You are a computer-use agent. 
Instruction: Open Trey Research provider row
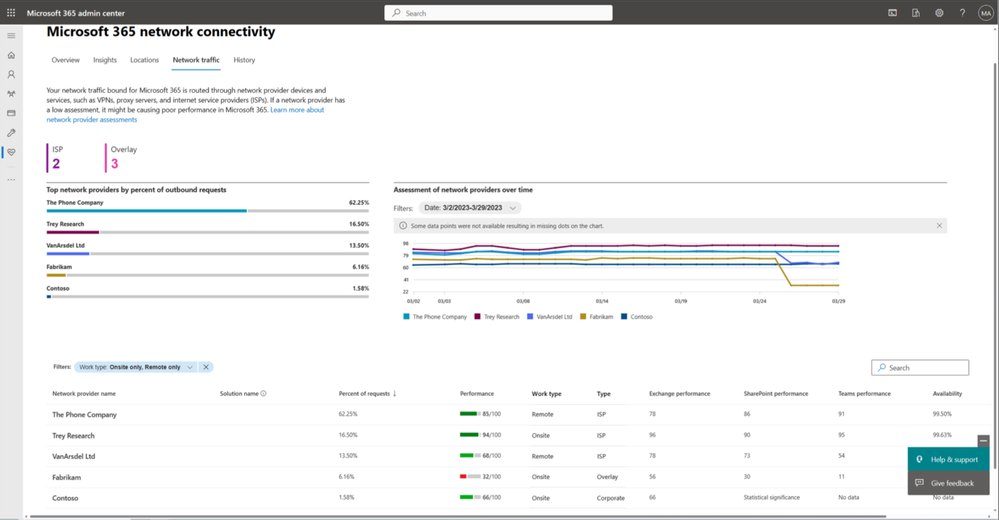[x=73, y=436]
